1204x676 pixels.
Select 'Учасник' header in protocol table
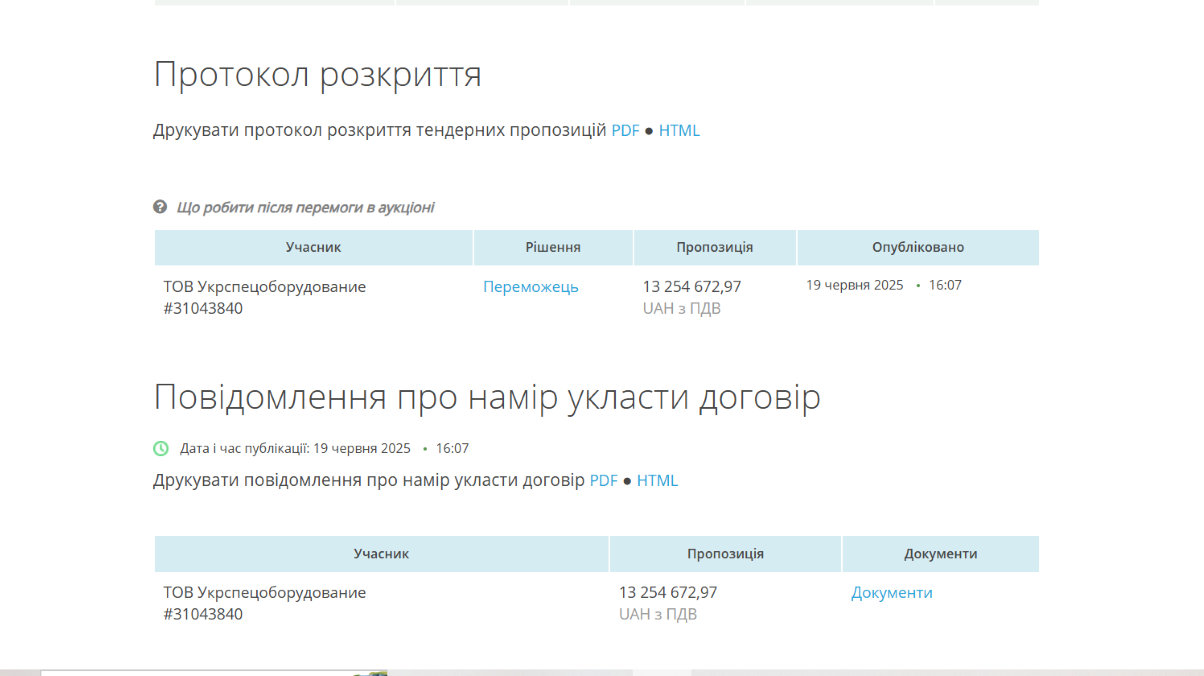[313, 247]
